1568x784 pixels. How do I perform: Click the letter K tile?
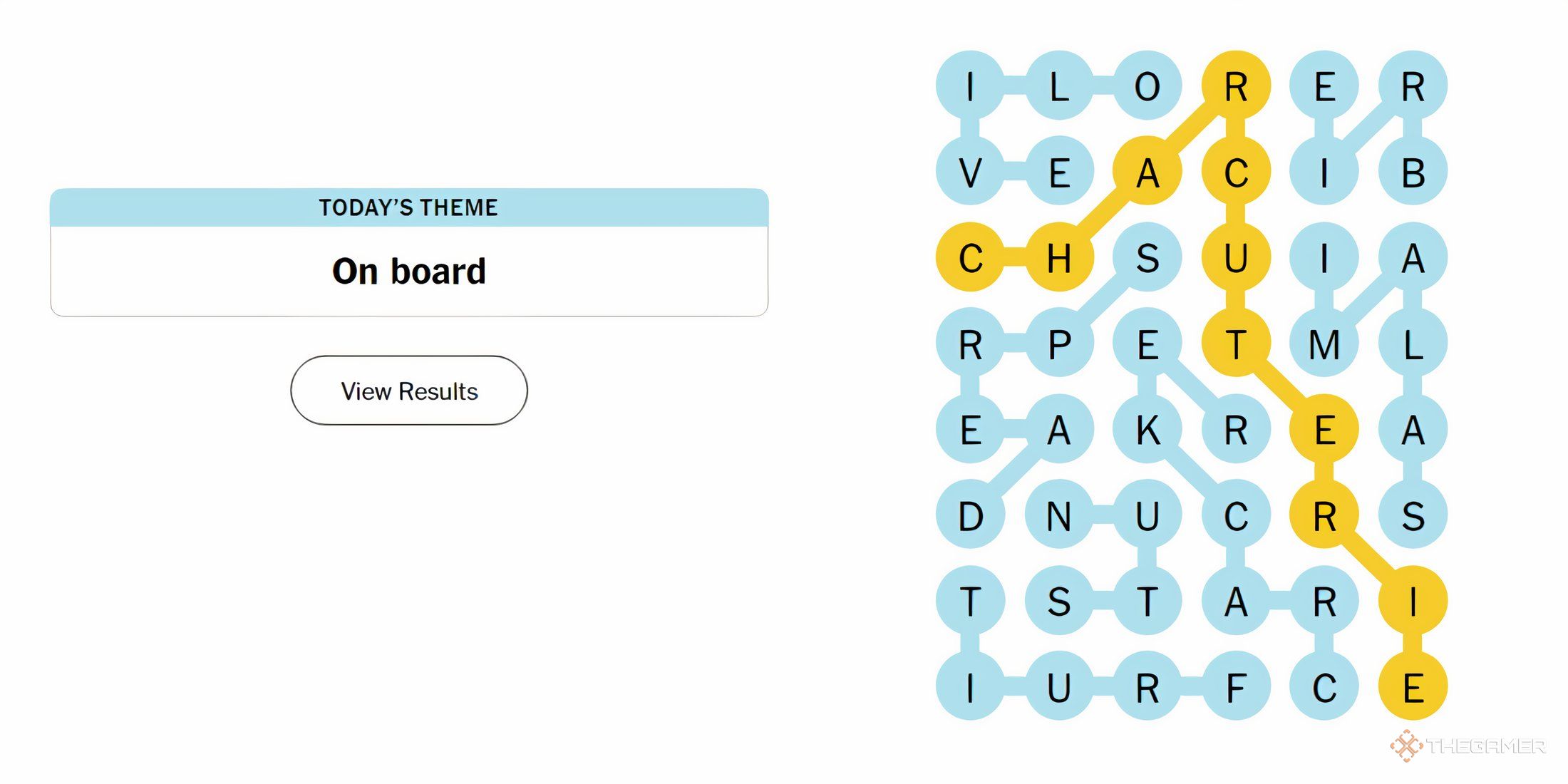point(1147,429)
